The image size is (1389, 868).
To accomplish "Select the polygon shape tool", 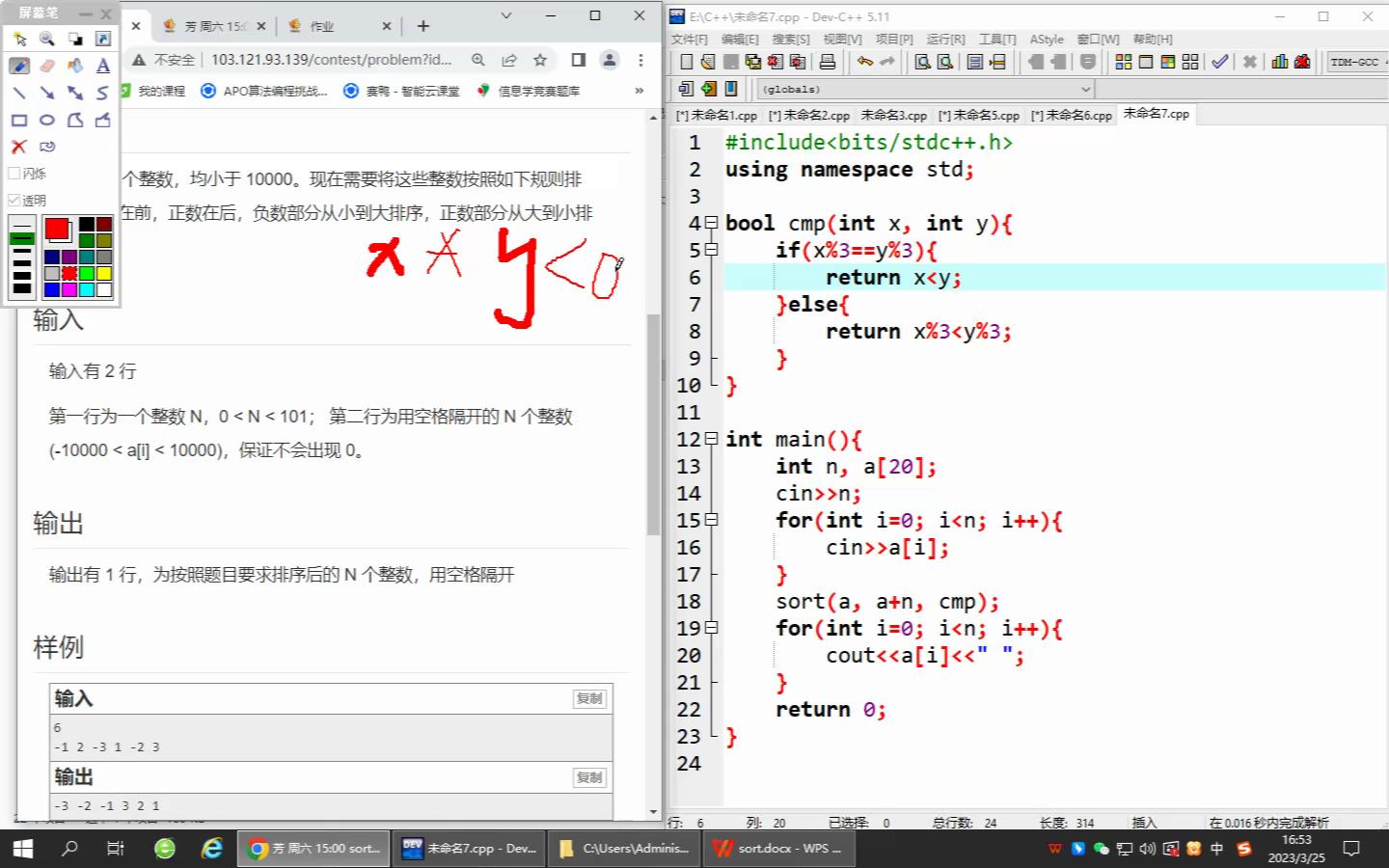I will click(x=75, y=120).
